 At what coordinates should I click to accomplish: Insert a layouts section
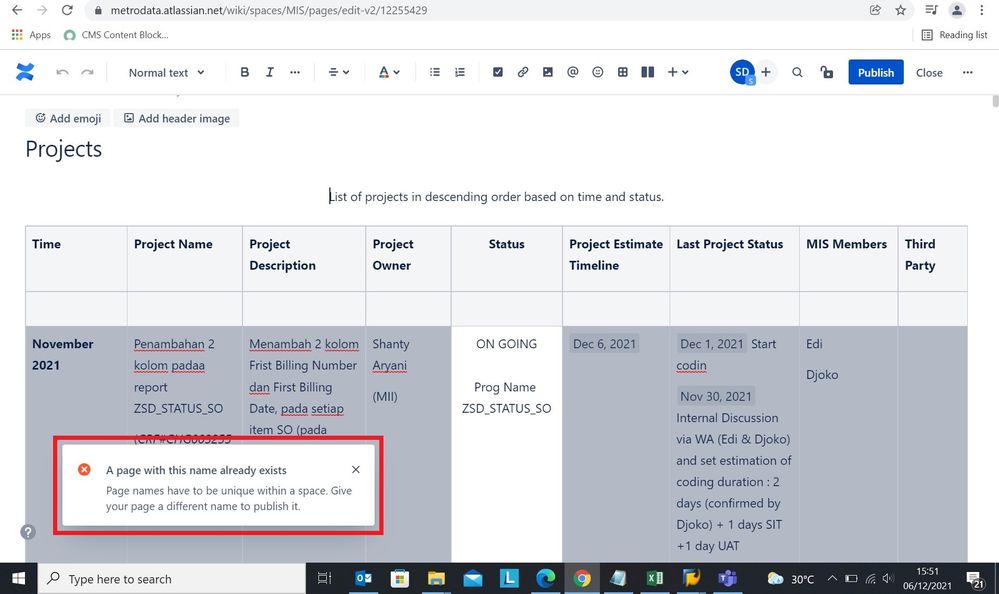tap(647, 72)
